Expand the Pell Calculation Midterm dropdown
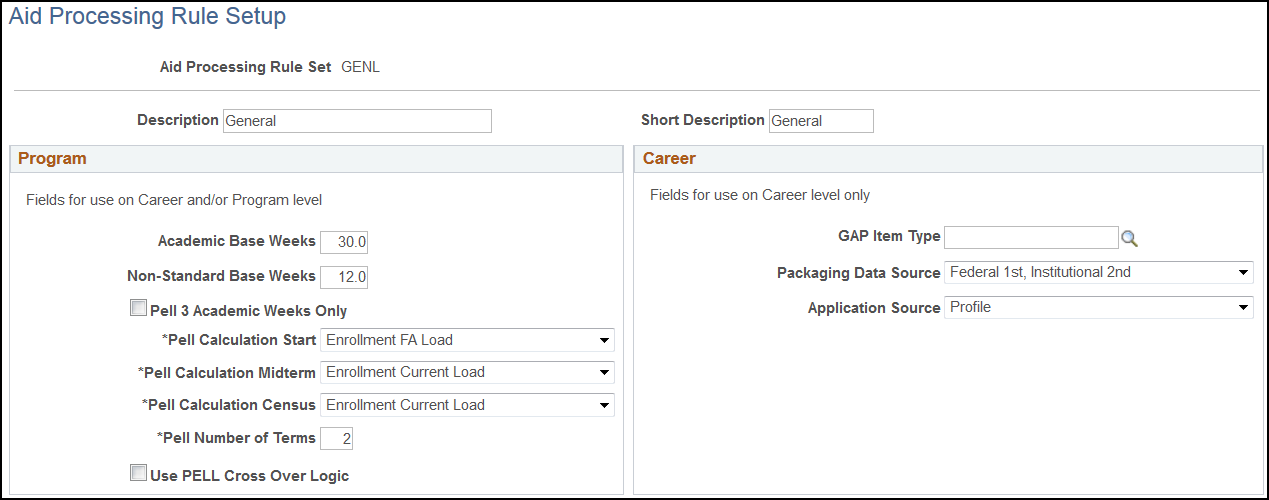The image size is (1269, 500). coord(467,372)
